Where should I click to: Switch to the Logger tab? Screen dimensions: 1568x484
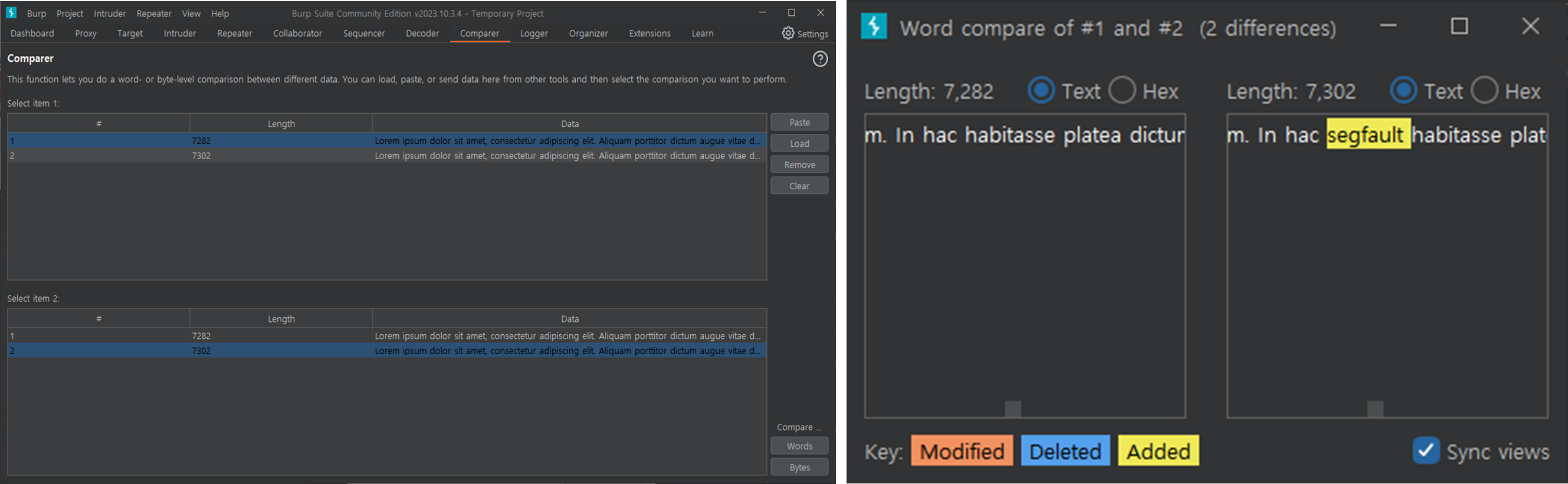(534, 34)
